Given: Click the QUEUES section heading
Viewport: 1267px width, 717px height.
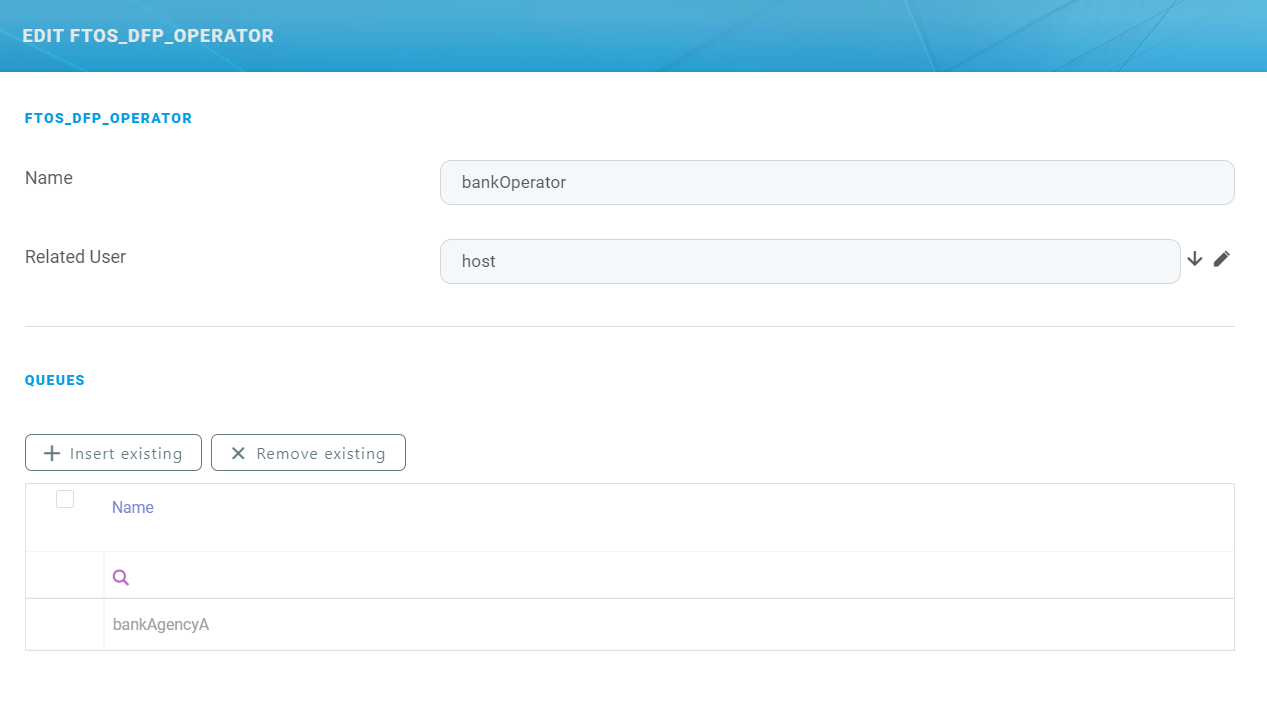Looking at the screenshot, I should point(55,380).
